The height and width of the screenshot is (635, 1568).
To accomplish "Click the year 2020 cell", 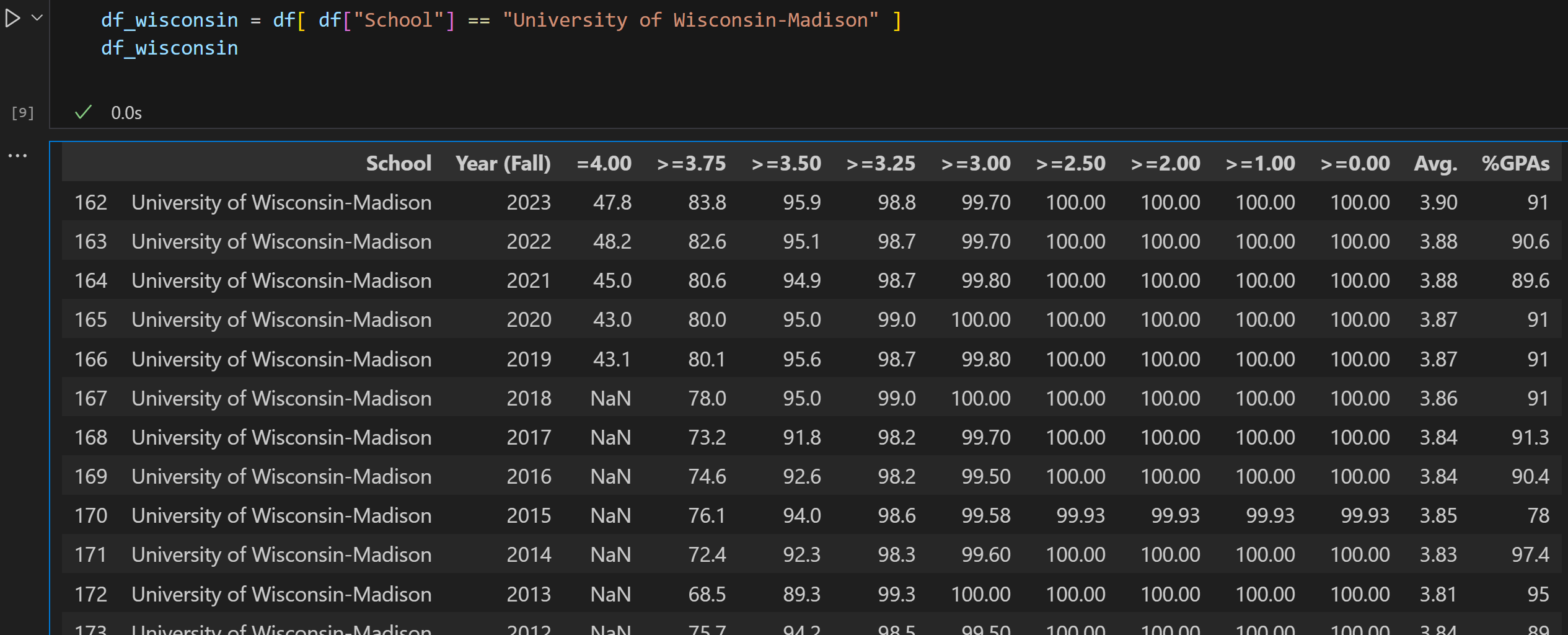I will coord(529,319).
